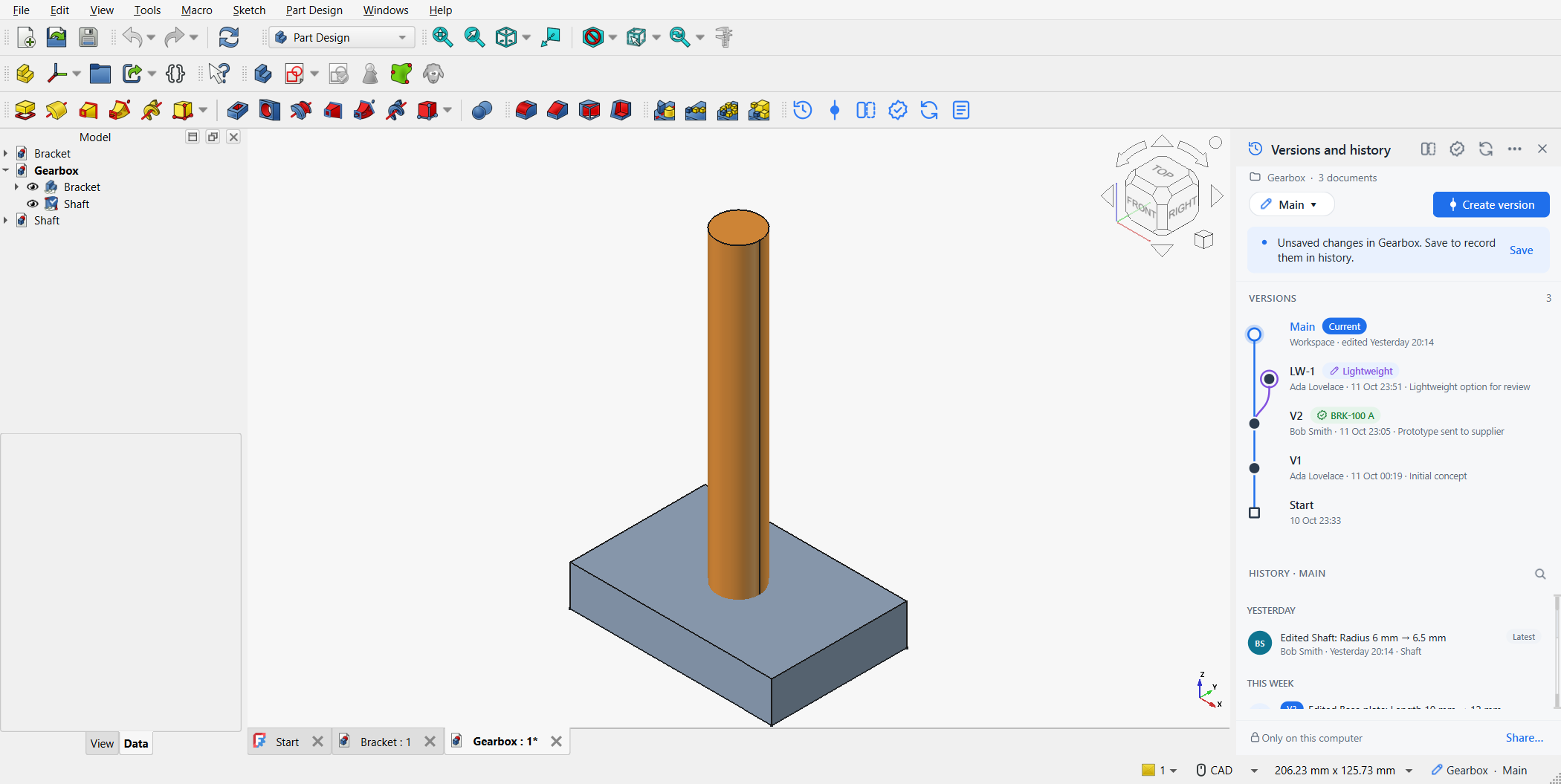
Task: Open the navigation style CAD dropdown
Action: (x=1254, y=771)
